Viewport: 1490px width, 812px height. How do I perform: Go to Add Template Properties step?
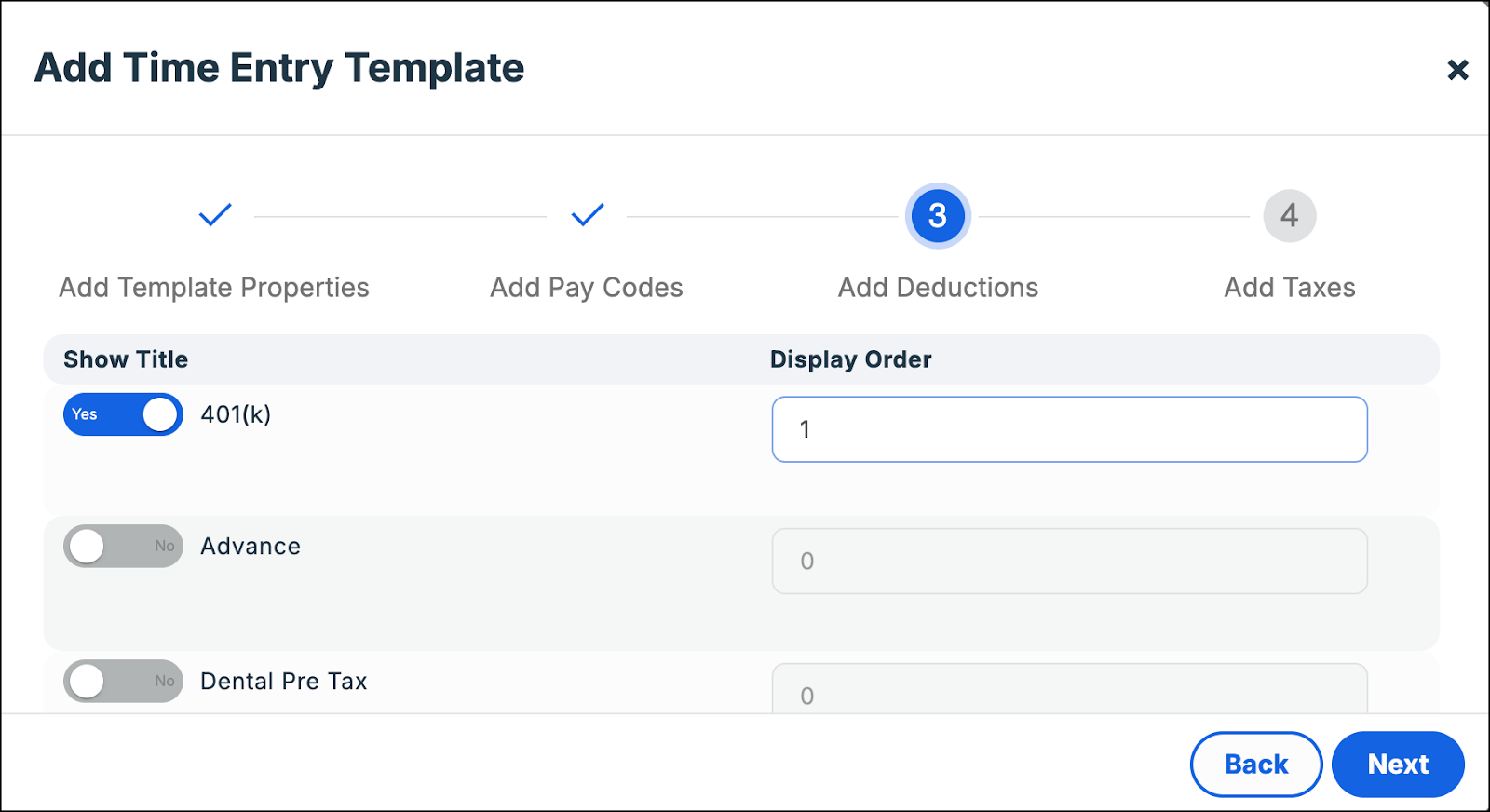[x=214, y=288]
